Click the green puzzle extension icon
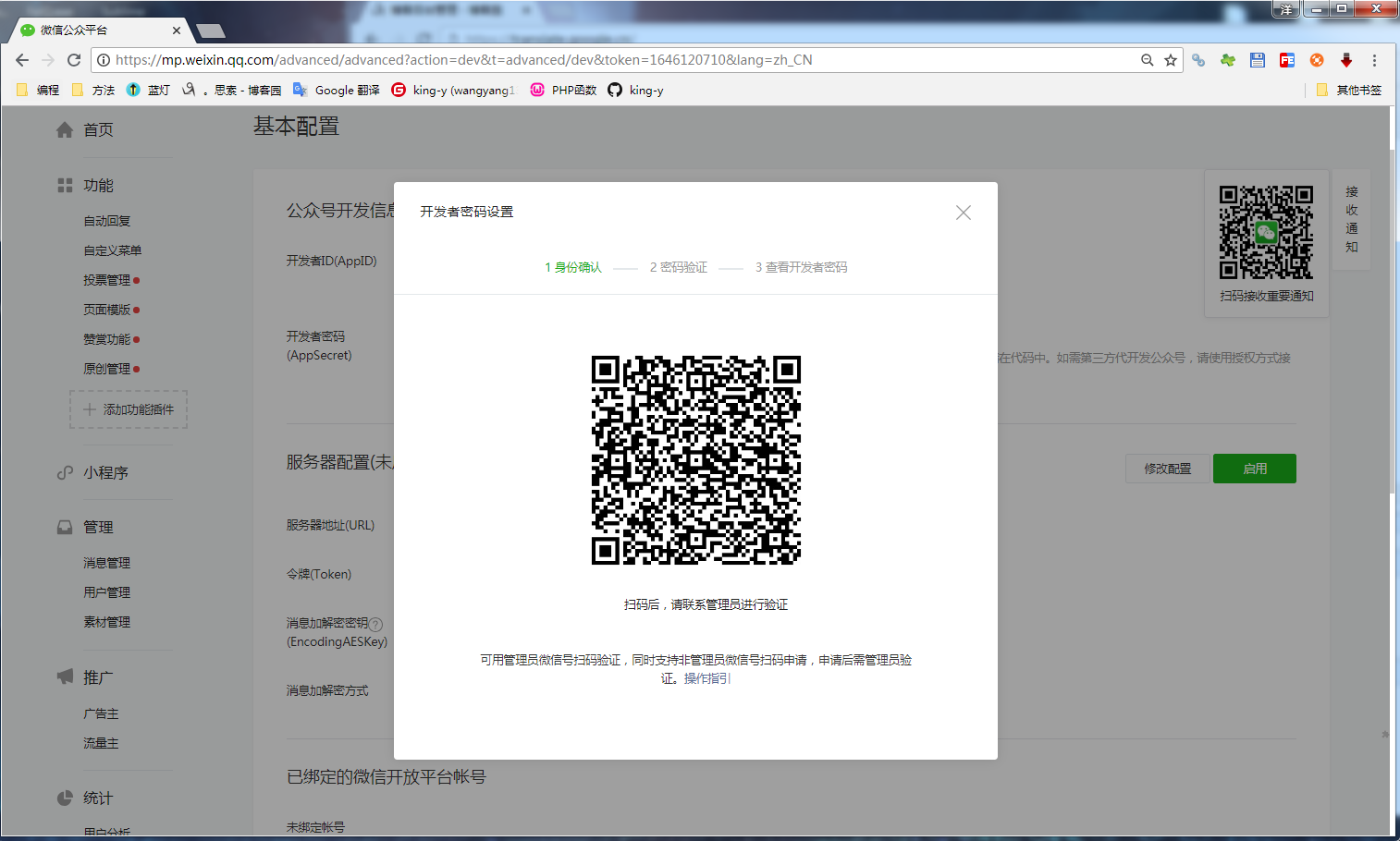This screenshot has width=1400, height=841. [x=1228, y=60]
